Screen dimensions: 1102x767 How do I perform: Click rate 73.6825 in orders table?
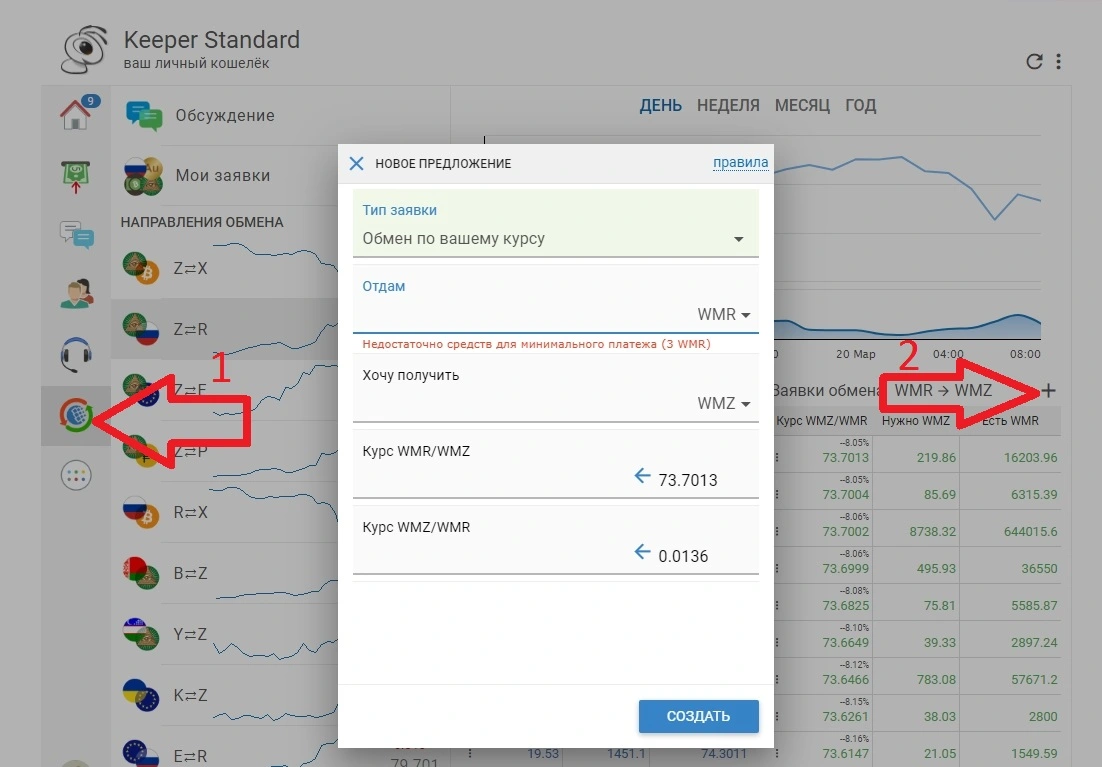(845, 606)
